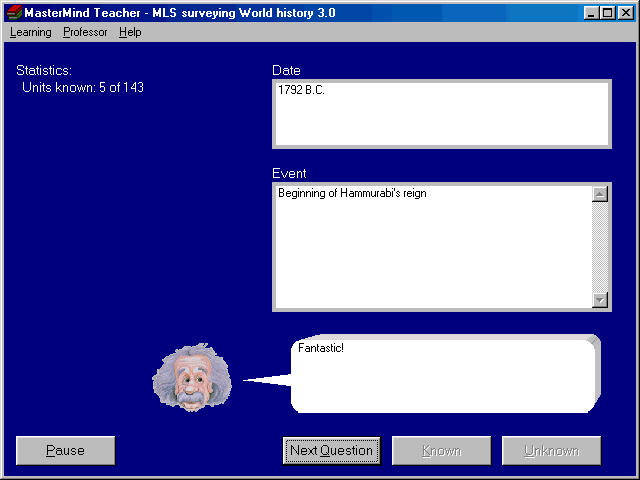Close the MasterMind Teacher window

click(625, 13)
